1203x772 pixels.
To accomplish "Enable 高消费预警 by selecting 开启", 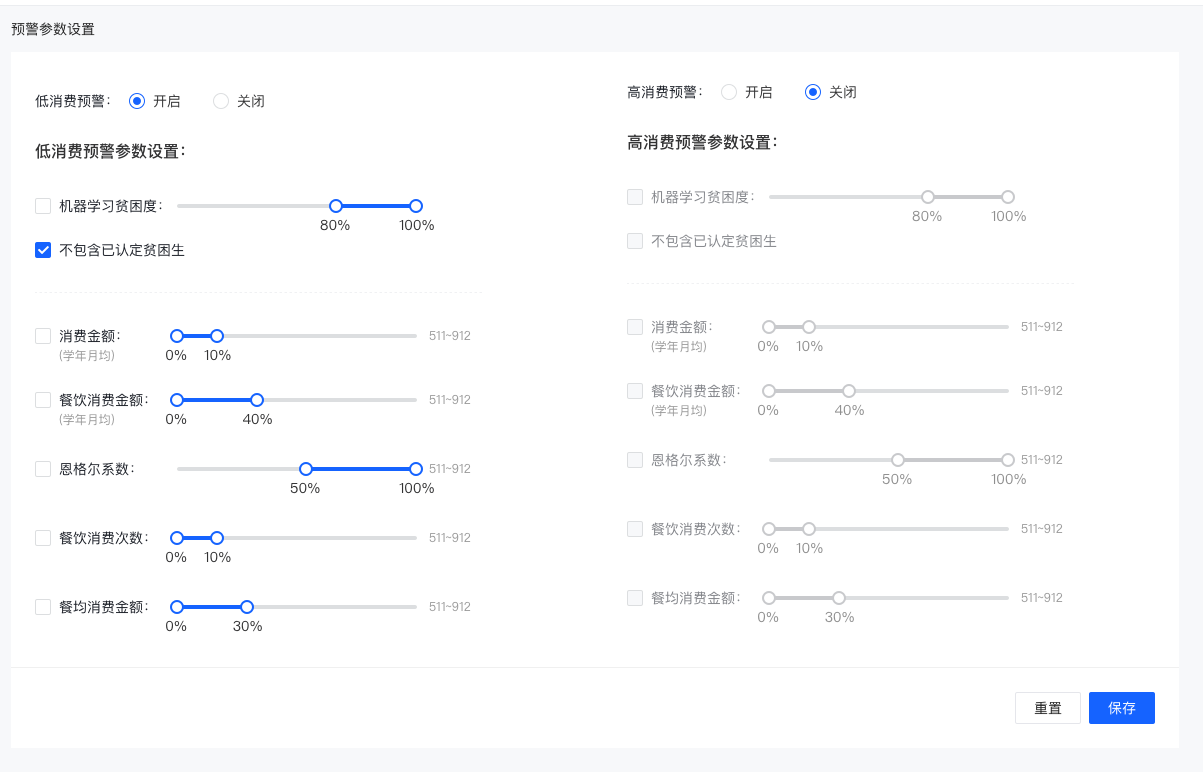I will click(729, 92).
